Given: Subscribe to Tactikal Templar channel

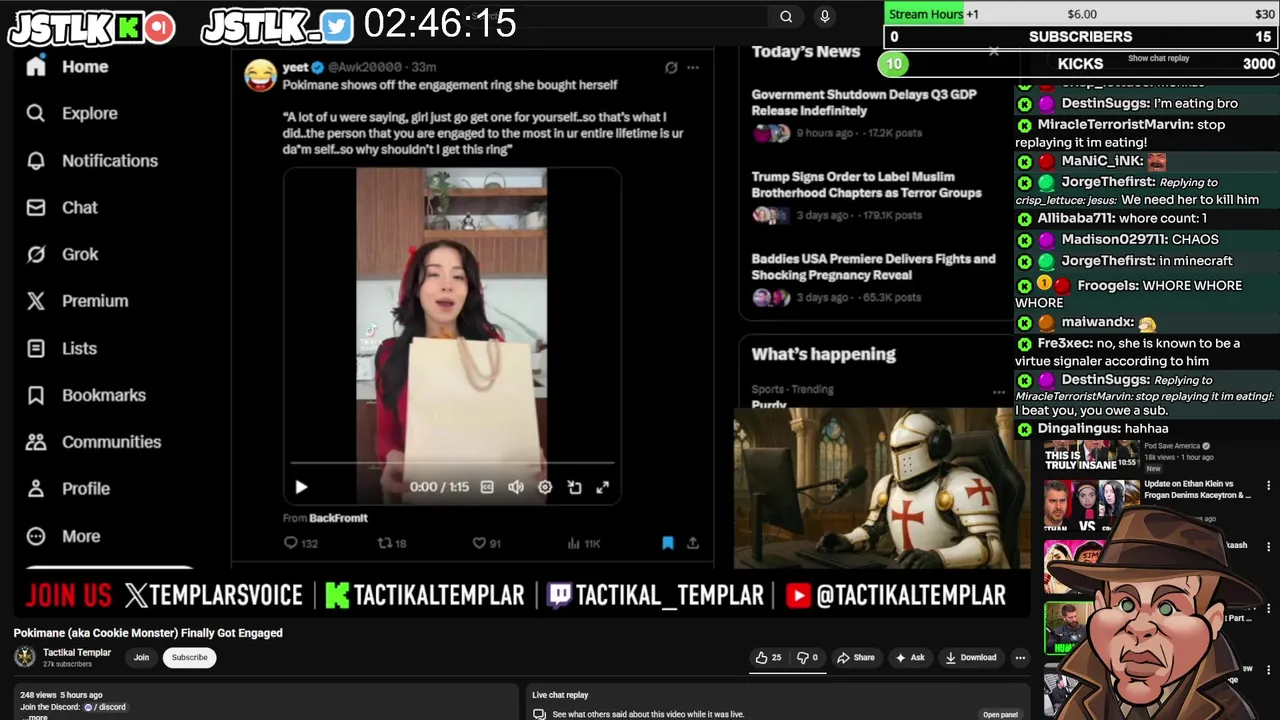Looking at the screenshot, I should (189, 657).
